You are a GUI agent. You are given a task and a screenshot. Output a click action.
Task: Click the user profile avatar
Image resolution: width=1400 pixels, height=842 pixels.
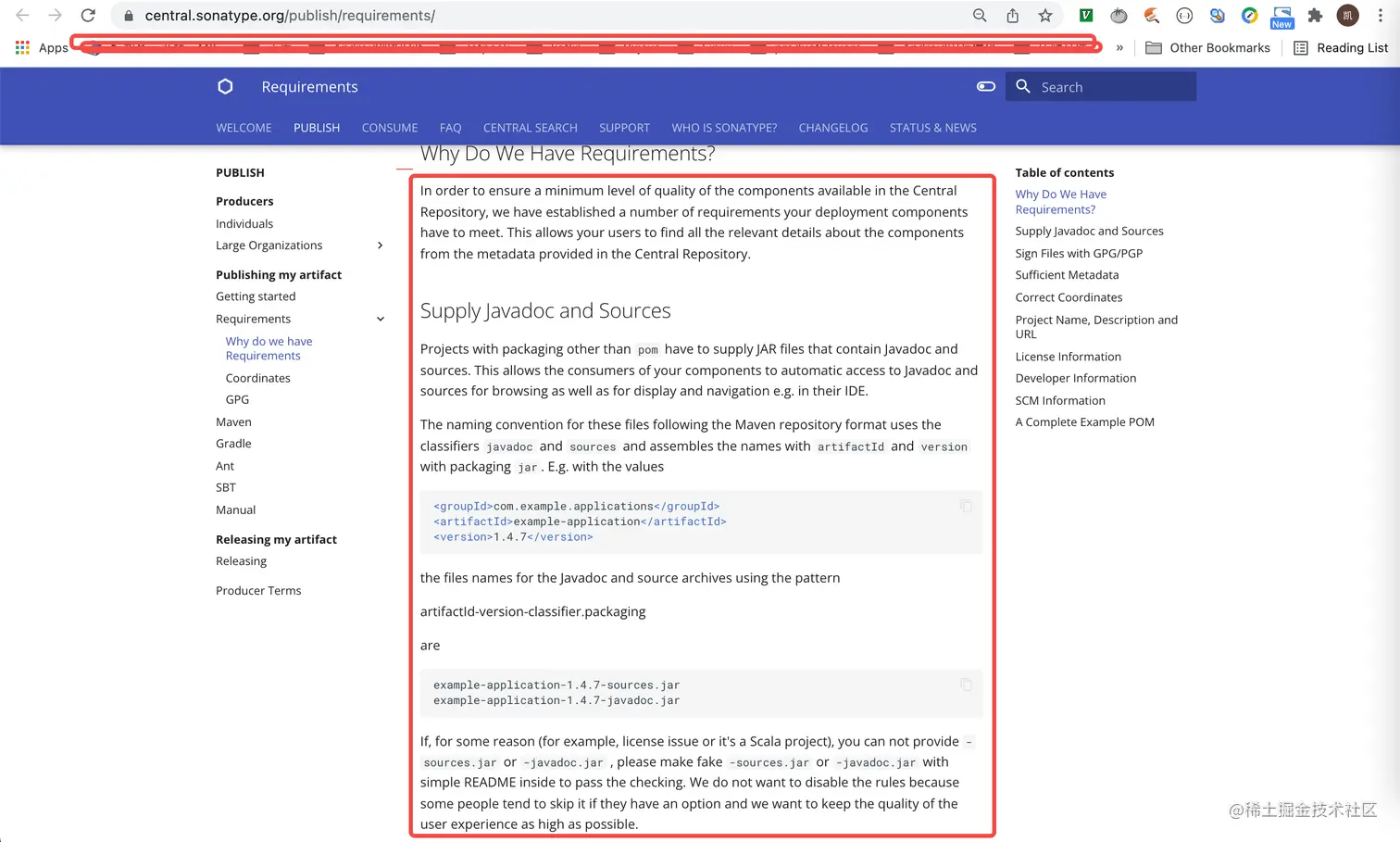click(x=1348, y=16)
